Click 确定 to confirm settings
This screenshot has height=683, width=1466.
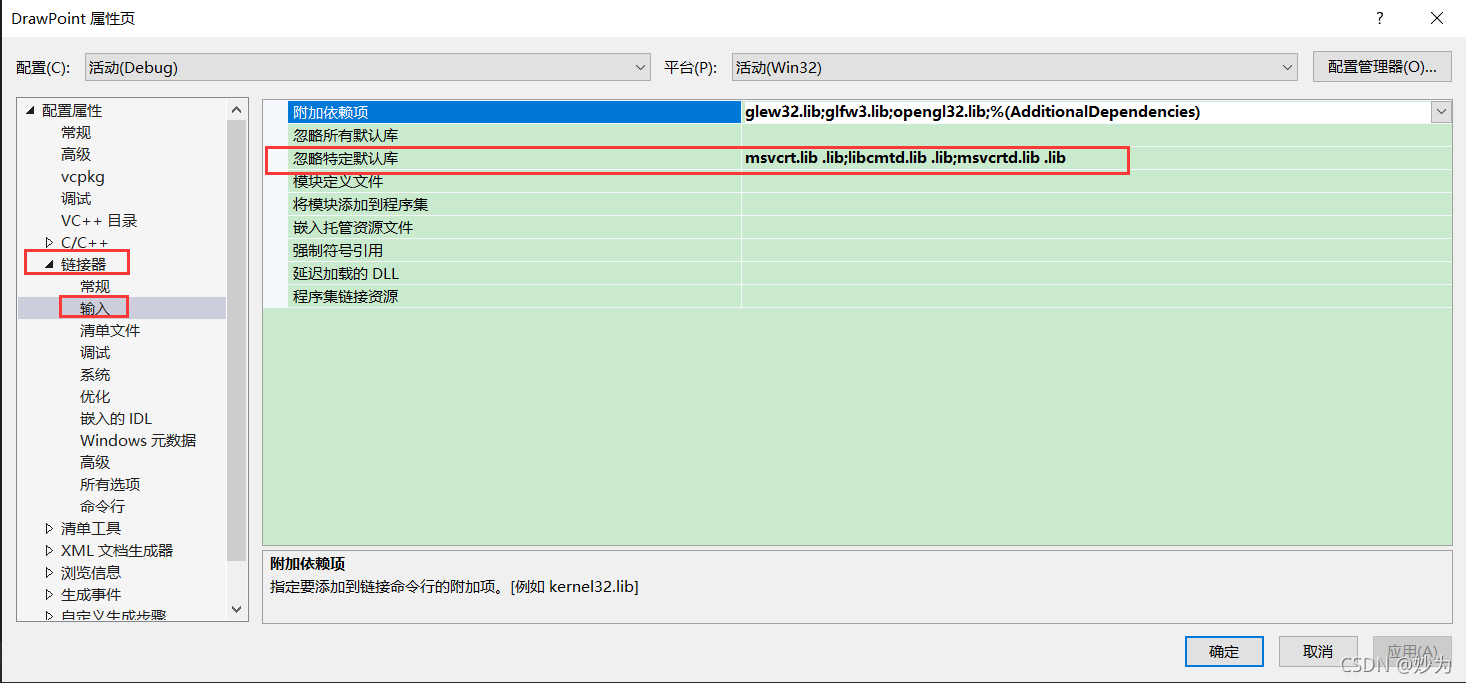click(x=1224, y=651)
